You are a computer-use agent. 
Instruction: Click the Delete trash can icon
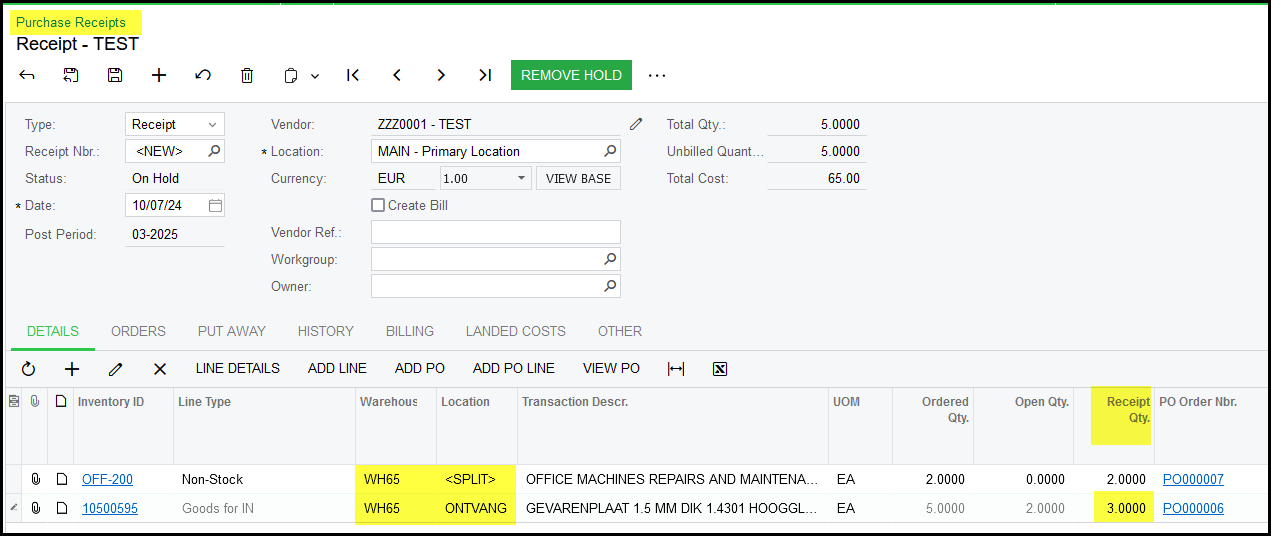pyautogui.click(x=247, y=75)
